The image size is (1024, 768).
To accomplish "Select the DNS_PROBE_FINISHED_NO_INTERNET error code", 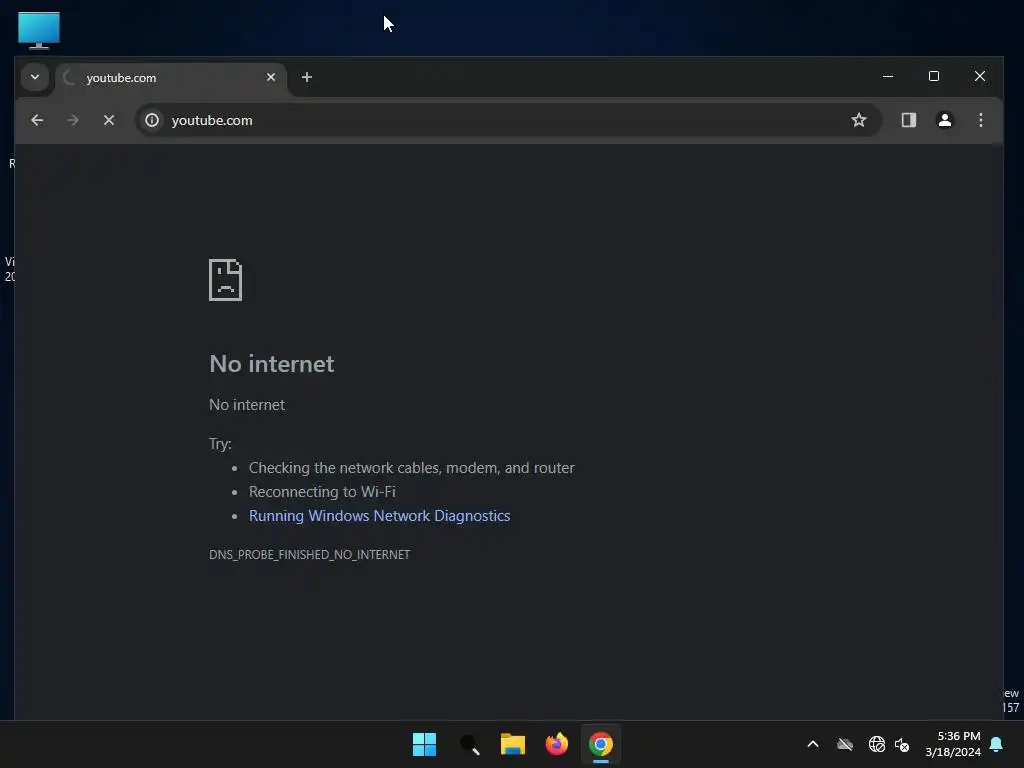I will click(x=310, y=554).
